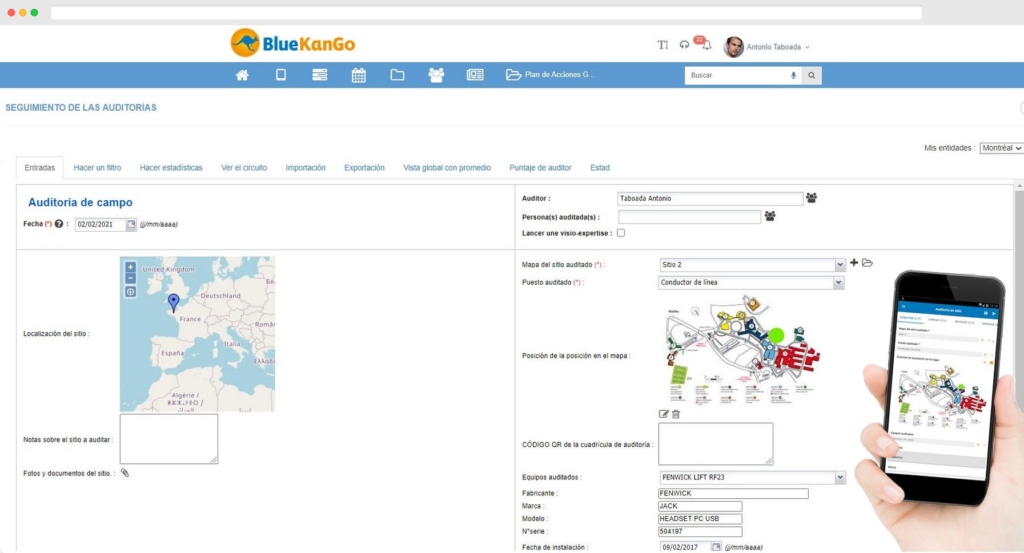The height and width of the screenshot is (553, 1024).
Task: Open the Importación tab
Action: (x=306, y=168)
